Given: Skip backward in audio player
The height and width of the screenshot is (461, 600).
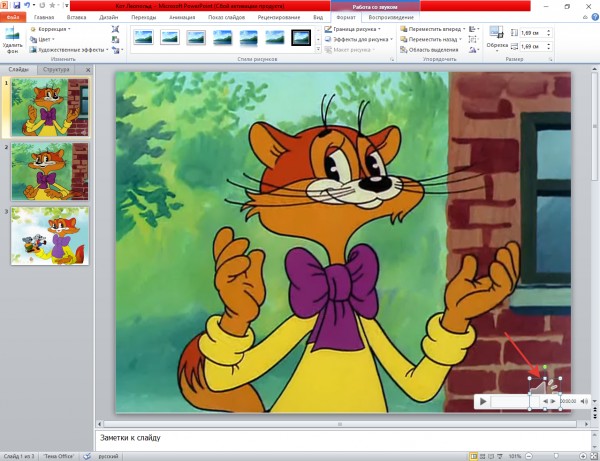Looking at the screenshot, I should (545, 401).
